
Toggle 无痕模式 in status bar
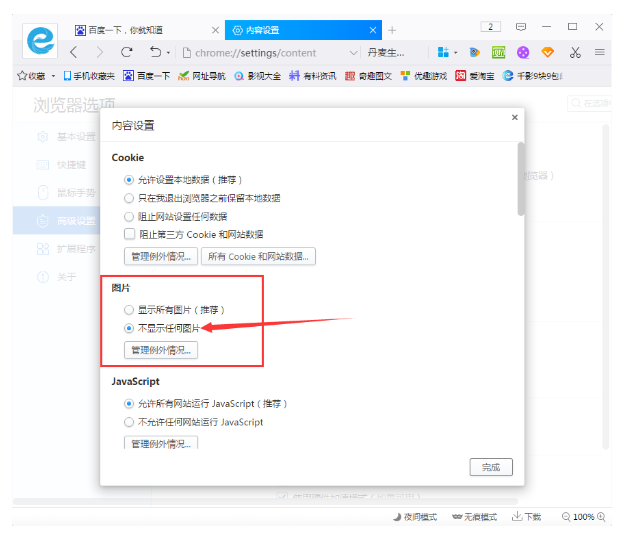pyautogui.click(x=474, y=517)
